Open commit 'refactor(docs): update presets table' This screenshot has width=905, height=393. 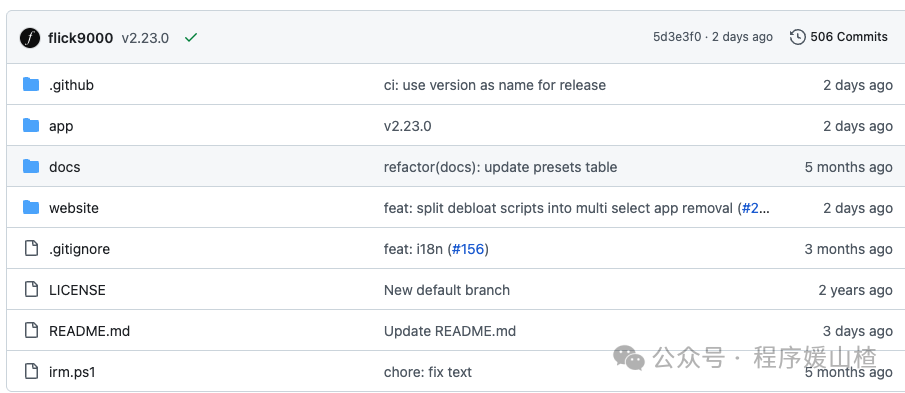pyautogui.click(x=500, y=167)
